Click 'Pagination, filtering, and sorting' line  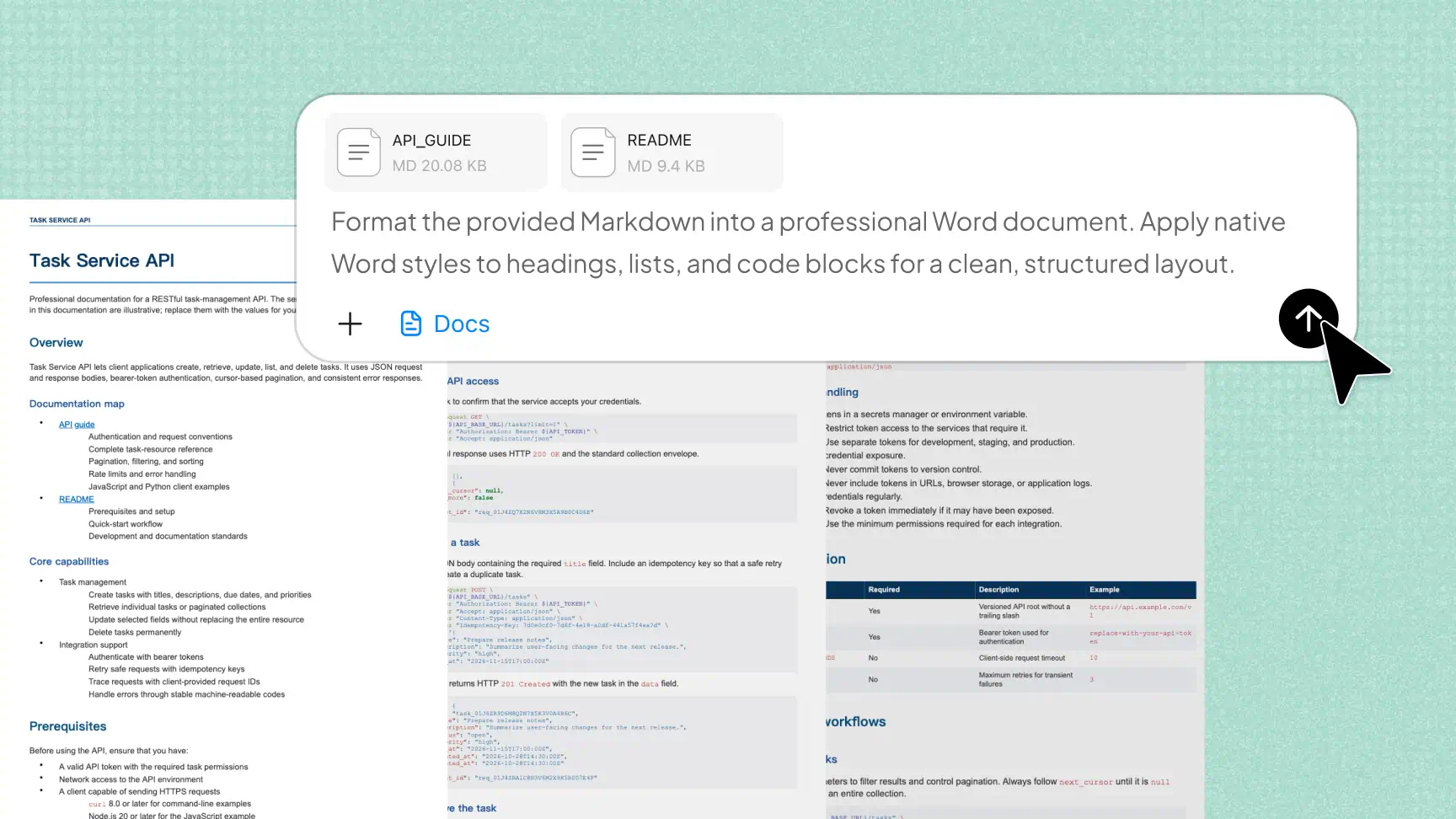click(x=147, y=462)
